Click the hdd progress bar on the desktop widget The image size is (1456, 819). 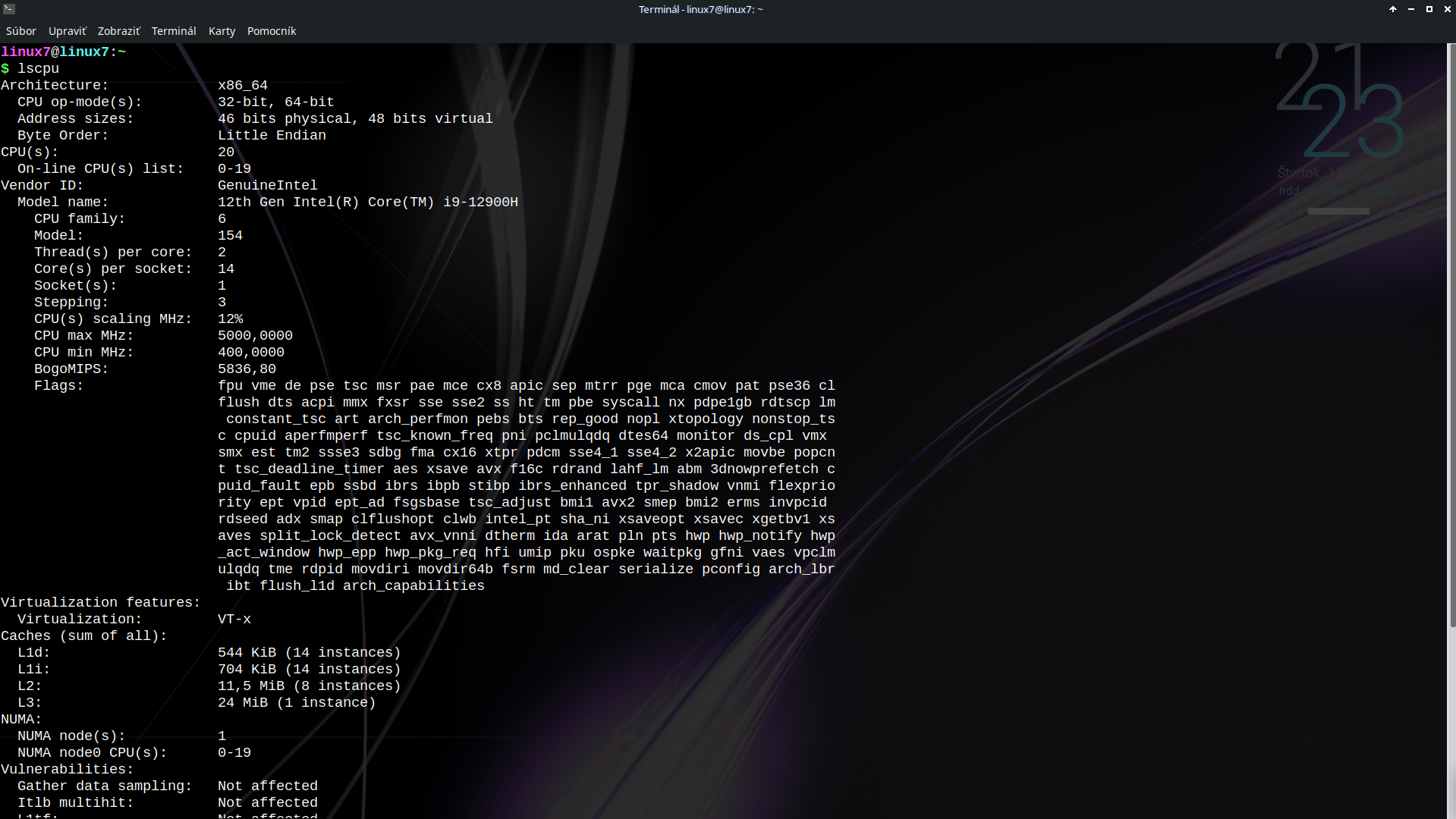[1338, 212]
